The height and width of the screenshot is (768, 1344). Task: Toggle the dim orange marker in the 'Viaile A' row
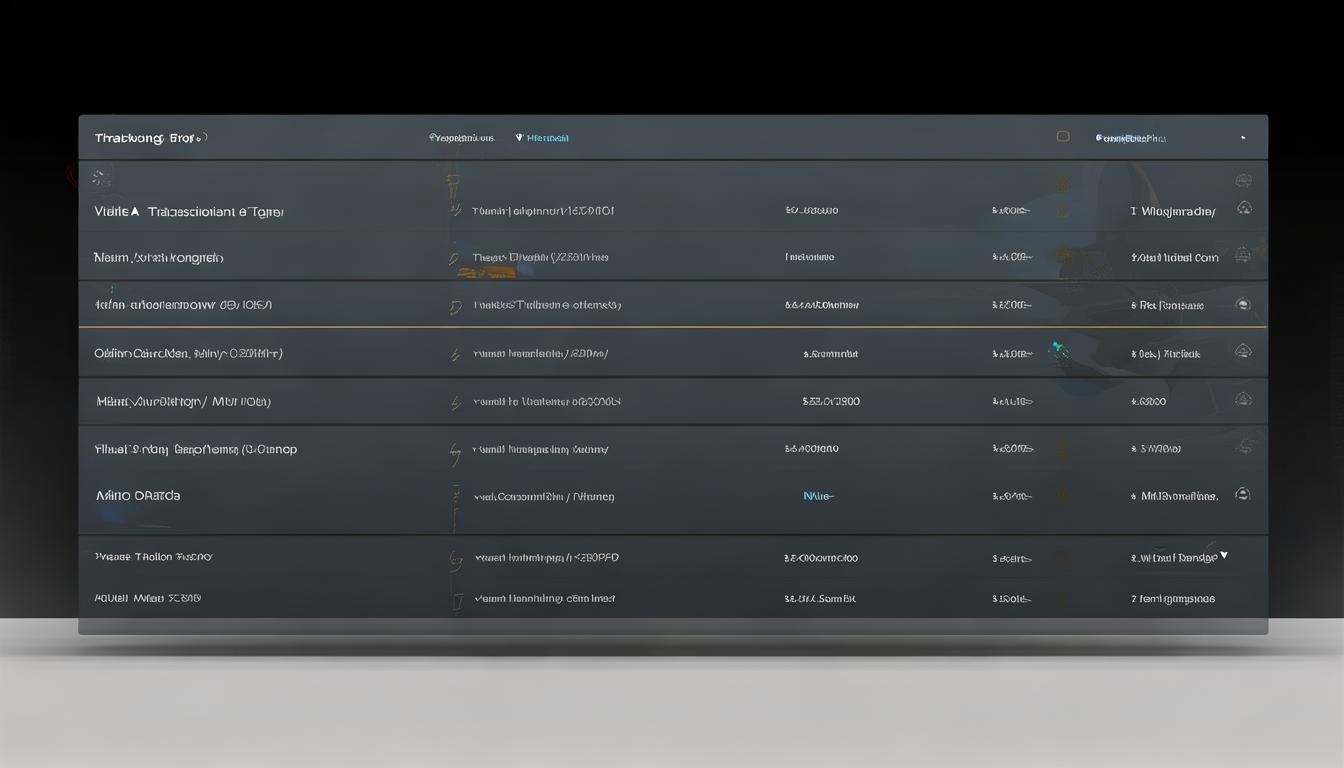point(1063,210)
